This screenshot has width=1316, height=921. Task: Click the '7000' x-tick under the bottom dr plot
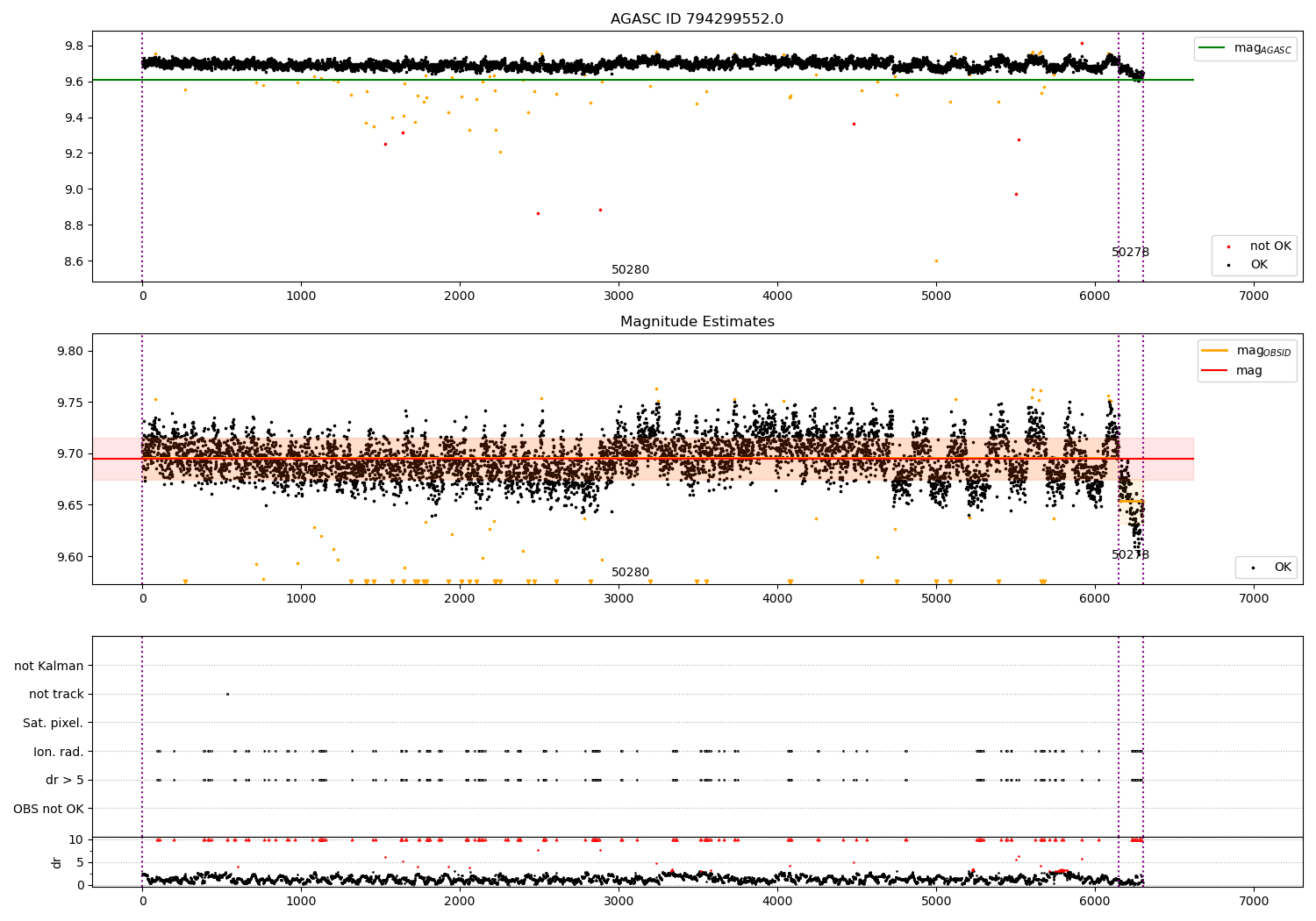click(x=1254, y=901)
